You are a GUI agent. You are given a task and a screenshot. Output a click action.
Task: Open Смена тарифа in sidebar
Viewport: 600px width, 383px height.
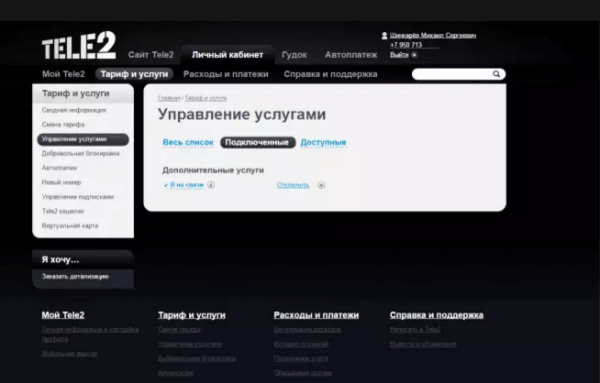coord(63,124)
